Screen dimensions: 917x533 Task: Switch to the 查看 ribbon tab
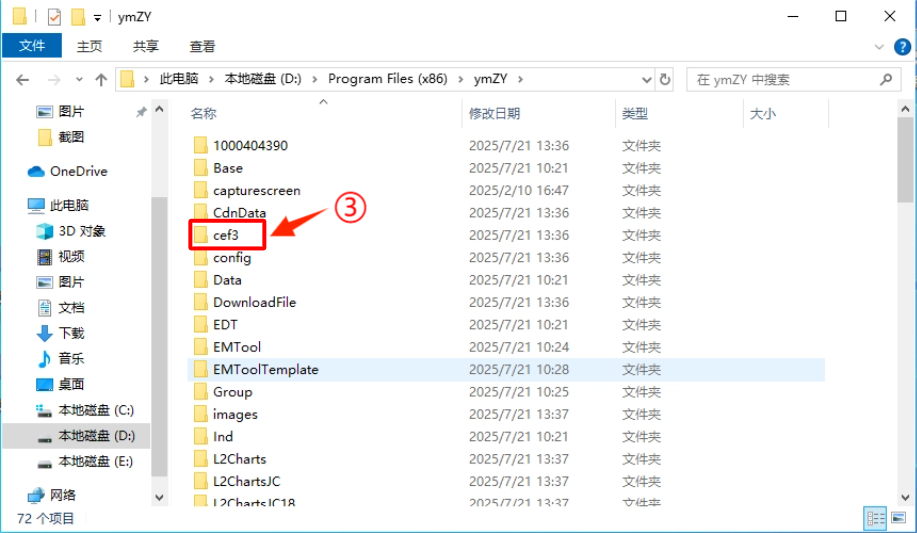point(202,46)
